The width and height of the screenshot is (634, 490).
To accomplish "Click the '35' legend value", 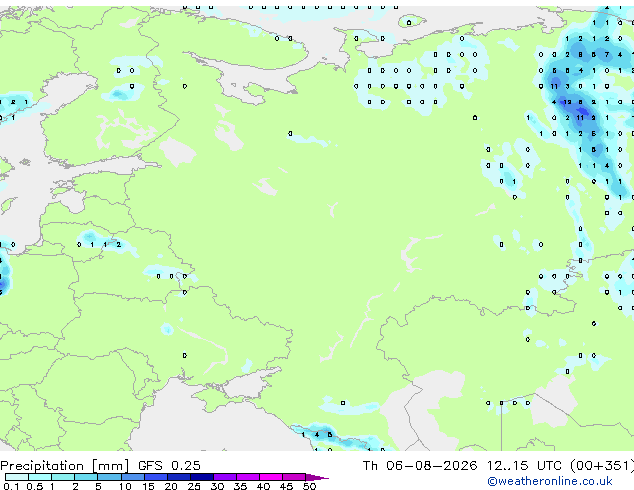I will click(240, 486).
